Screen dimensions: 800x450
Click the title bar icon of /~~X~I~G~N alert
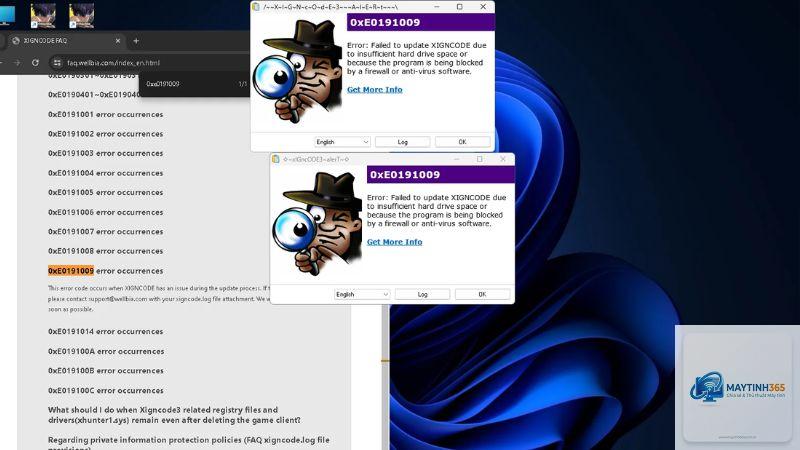(x=256, y=7)
